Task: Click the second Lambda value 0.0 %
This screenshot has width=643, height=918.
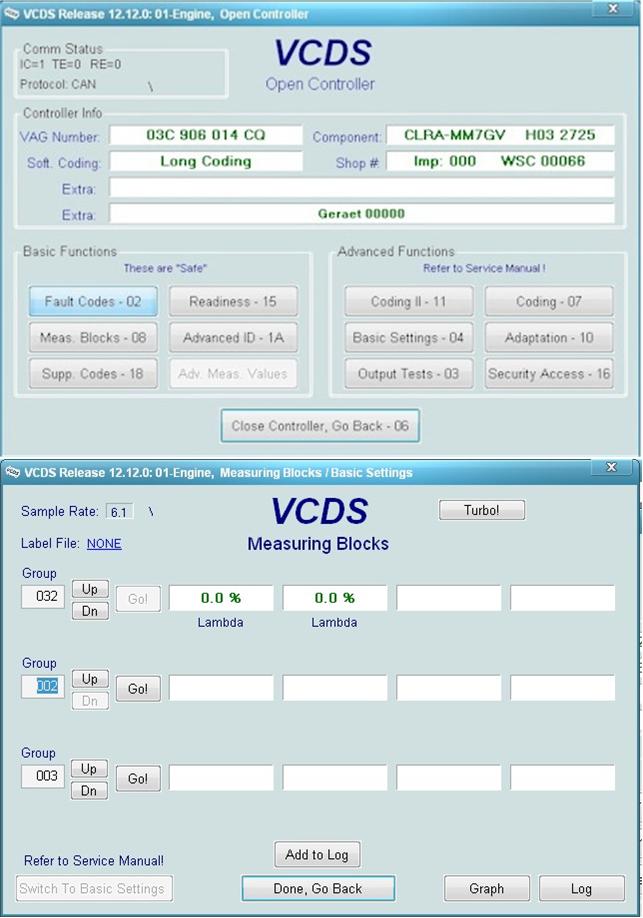Action: tap(335, 598)
